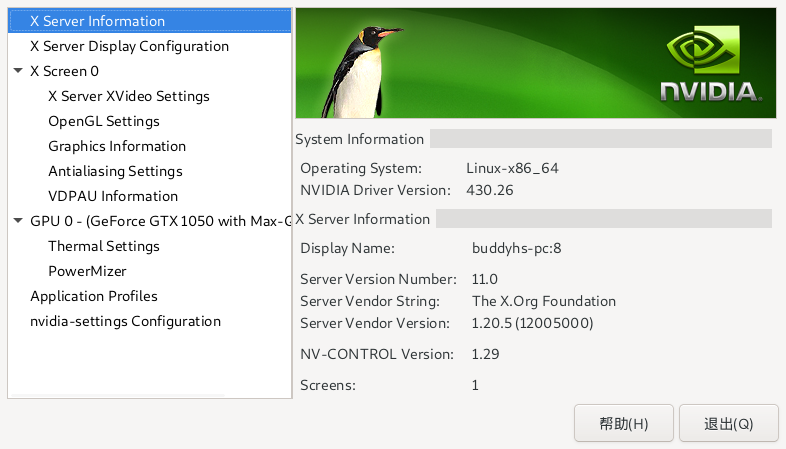Click the Linux-x86_64 operating system value

click(512, 168)
